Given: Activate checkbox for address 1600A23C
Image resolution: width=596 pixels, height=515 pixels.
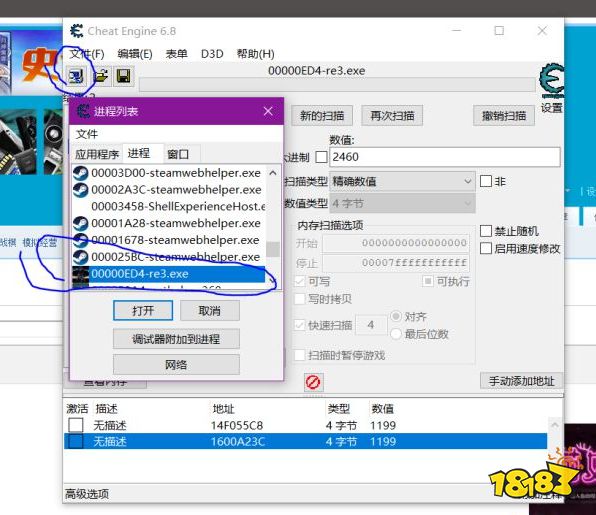Looking at the screenshot, I should point(76,441).
